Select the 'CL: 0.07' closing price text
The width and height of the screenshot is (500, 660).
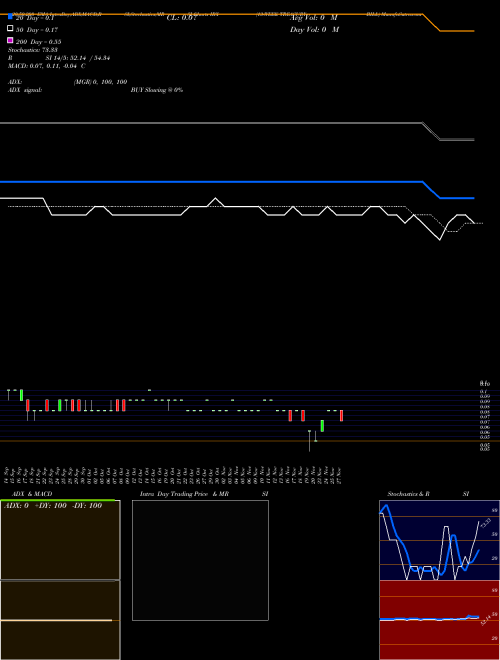click(181, 18)
